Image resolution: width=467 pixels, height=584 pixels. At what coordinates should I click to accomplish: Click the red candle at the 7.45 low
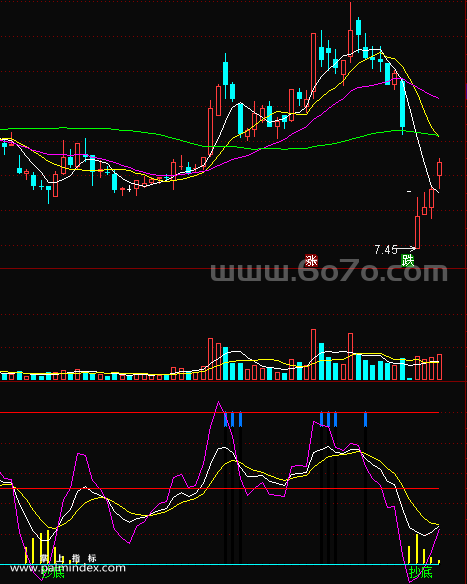(x=417, y=223)
